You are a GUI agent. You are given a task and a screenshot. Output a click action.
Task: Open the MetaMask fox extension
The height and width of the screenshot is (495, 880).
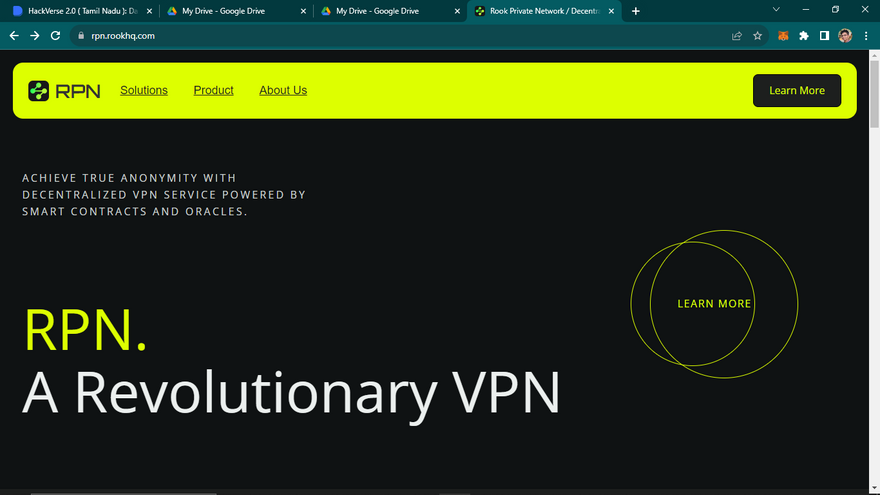coord(784,35)
